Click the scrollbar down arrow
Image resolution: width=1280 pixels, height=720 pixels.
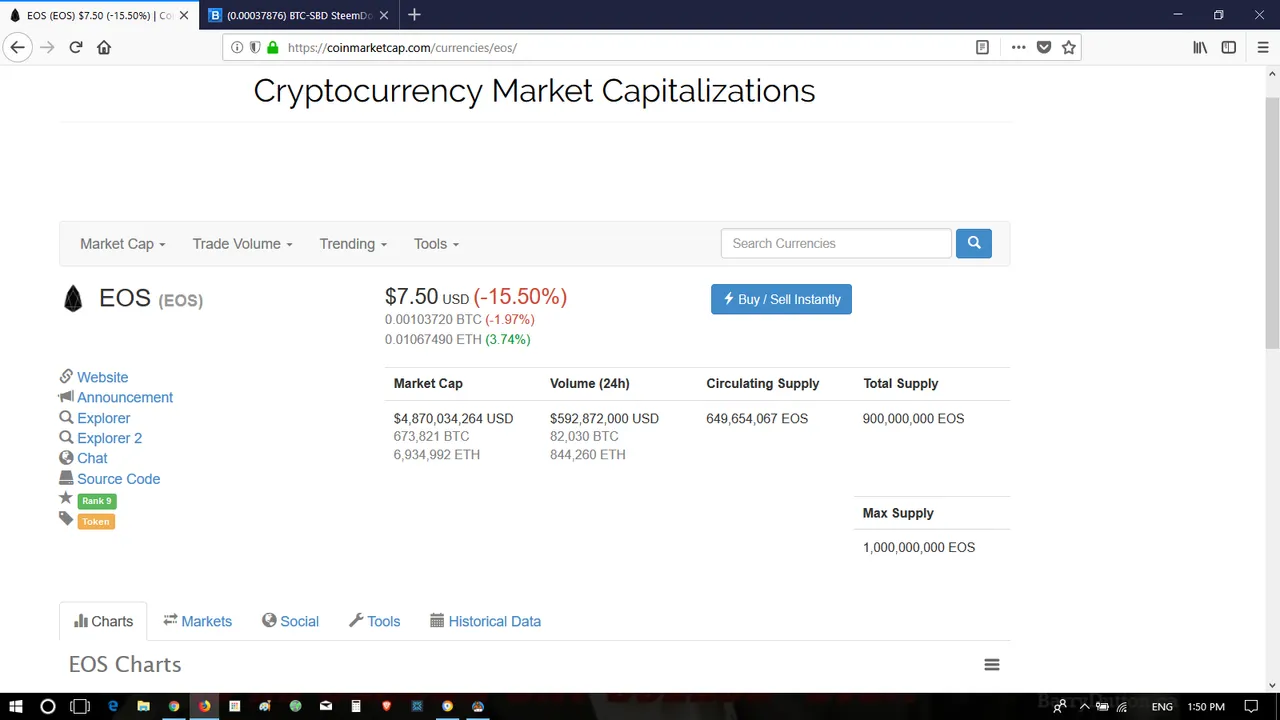(1272, 685)
